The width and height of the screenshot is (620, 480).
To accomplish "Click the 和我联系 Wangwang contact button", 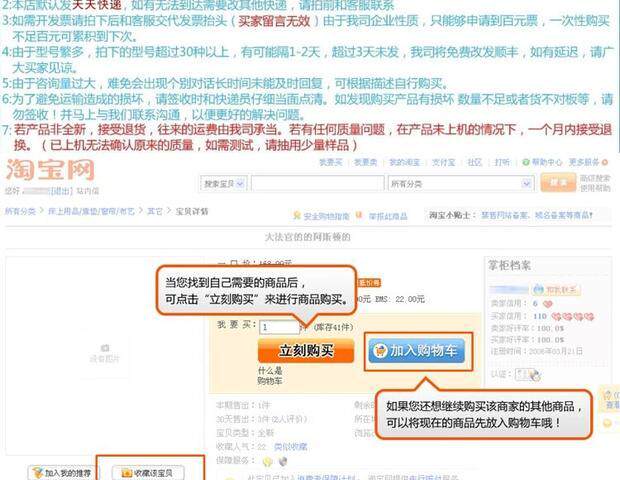I will click(556, 290).
